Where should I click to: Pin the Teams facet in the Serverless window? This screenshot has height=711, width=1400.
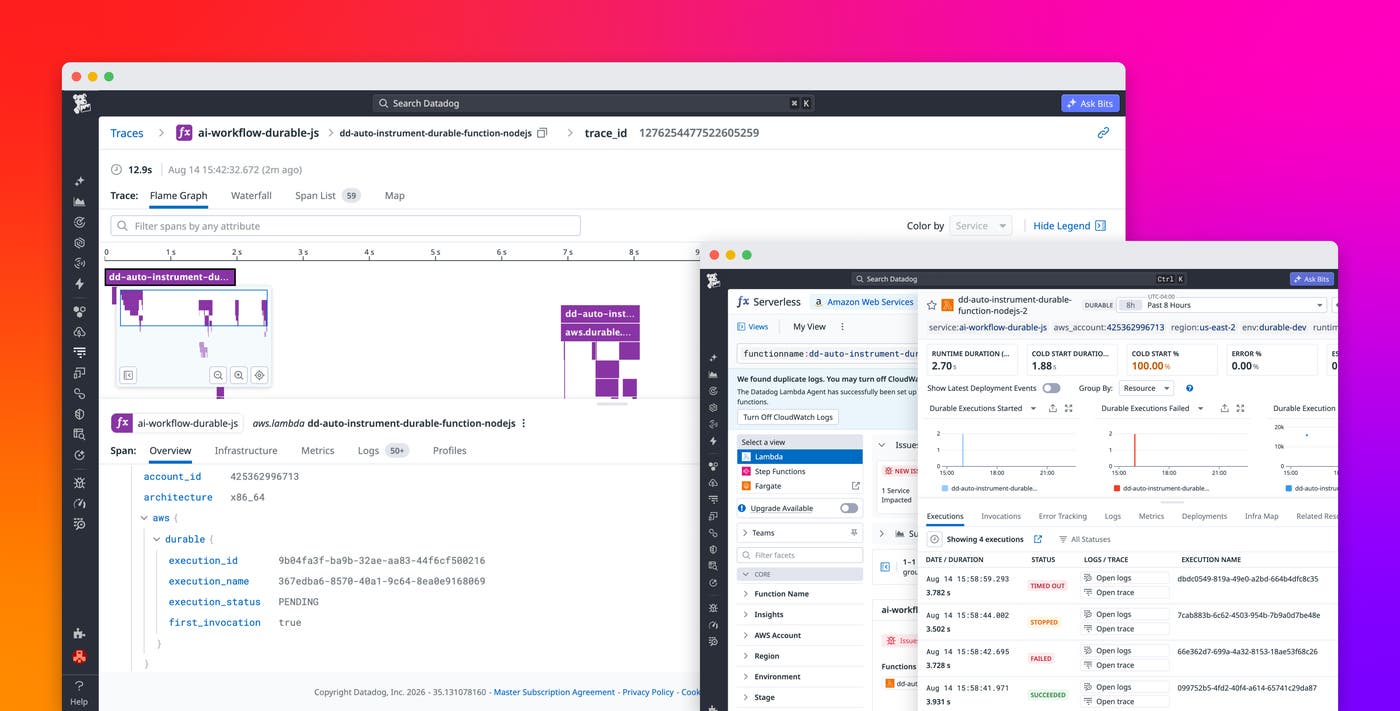coord(854,533)
